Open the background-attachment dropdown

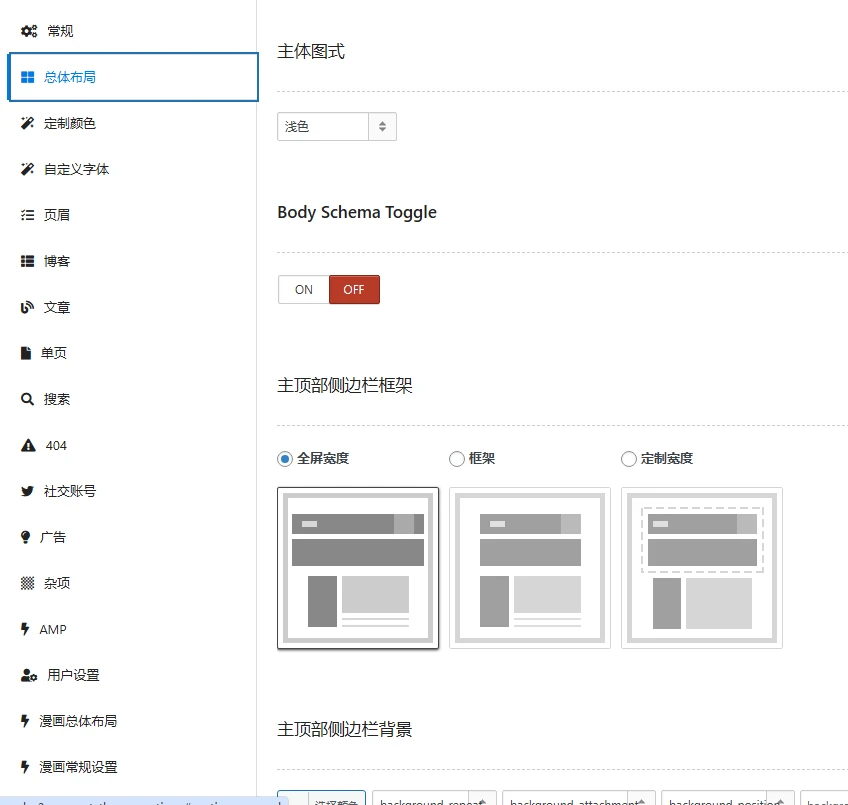pos(578,800)
